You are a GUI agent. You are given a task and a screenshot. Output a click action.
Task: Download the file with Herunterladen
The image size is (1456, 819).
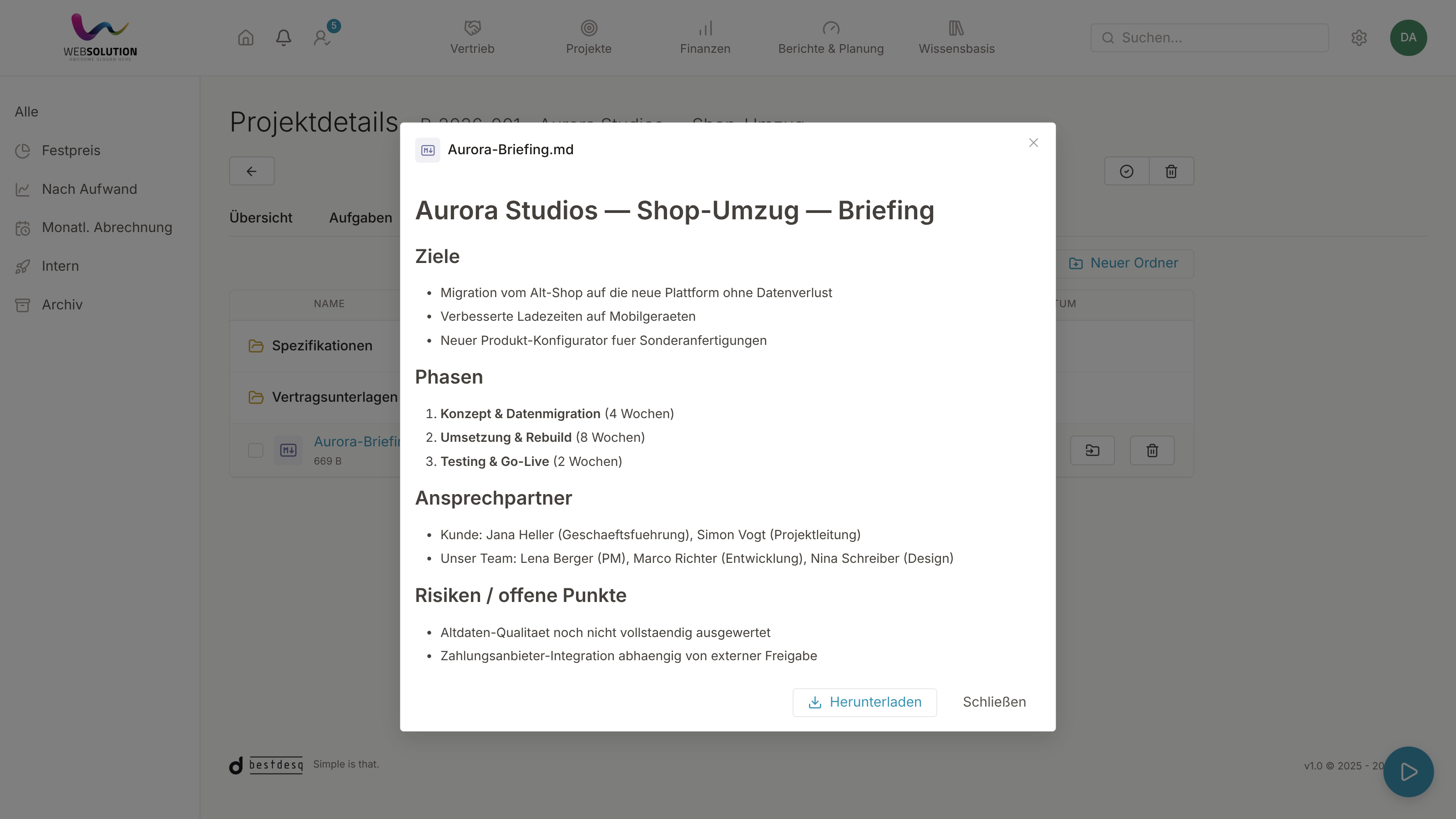(864, 703)
